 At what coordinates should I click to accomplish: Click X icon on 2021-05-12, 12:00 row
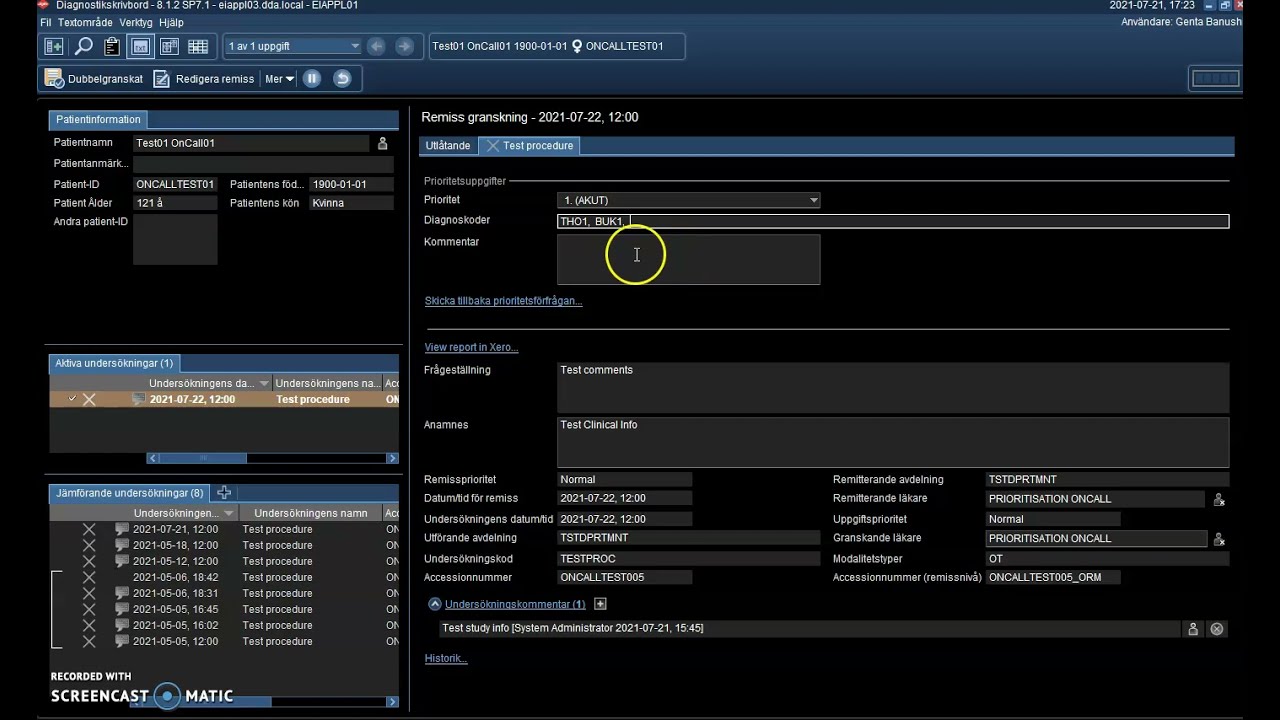point(89,561)
